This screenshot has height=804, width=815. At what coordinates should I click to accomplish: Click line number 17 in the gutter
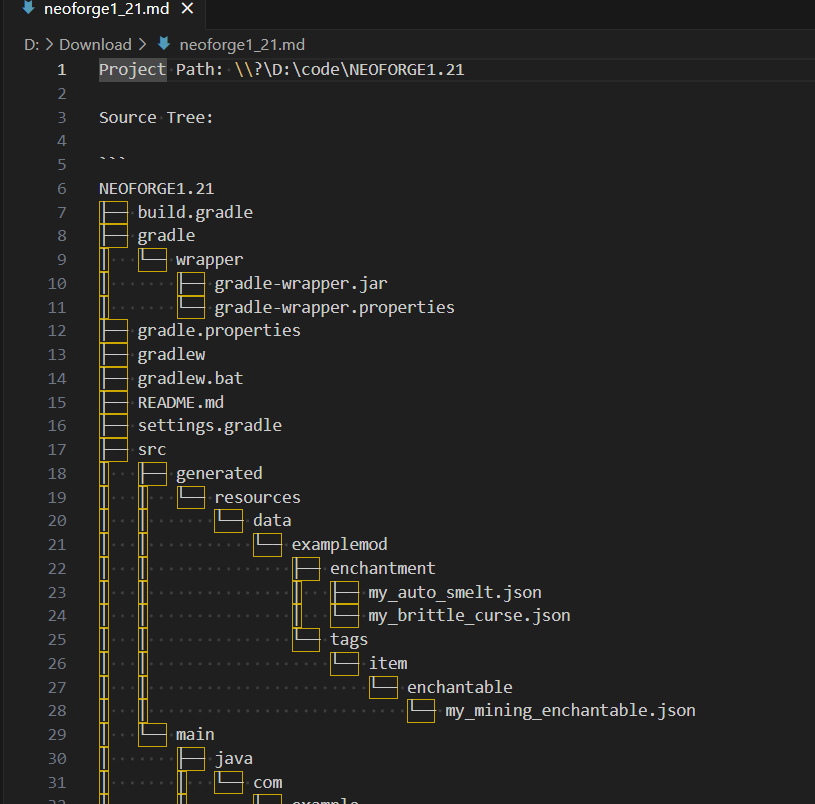tap(57, 450)
